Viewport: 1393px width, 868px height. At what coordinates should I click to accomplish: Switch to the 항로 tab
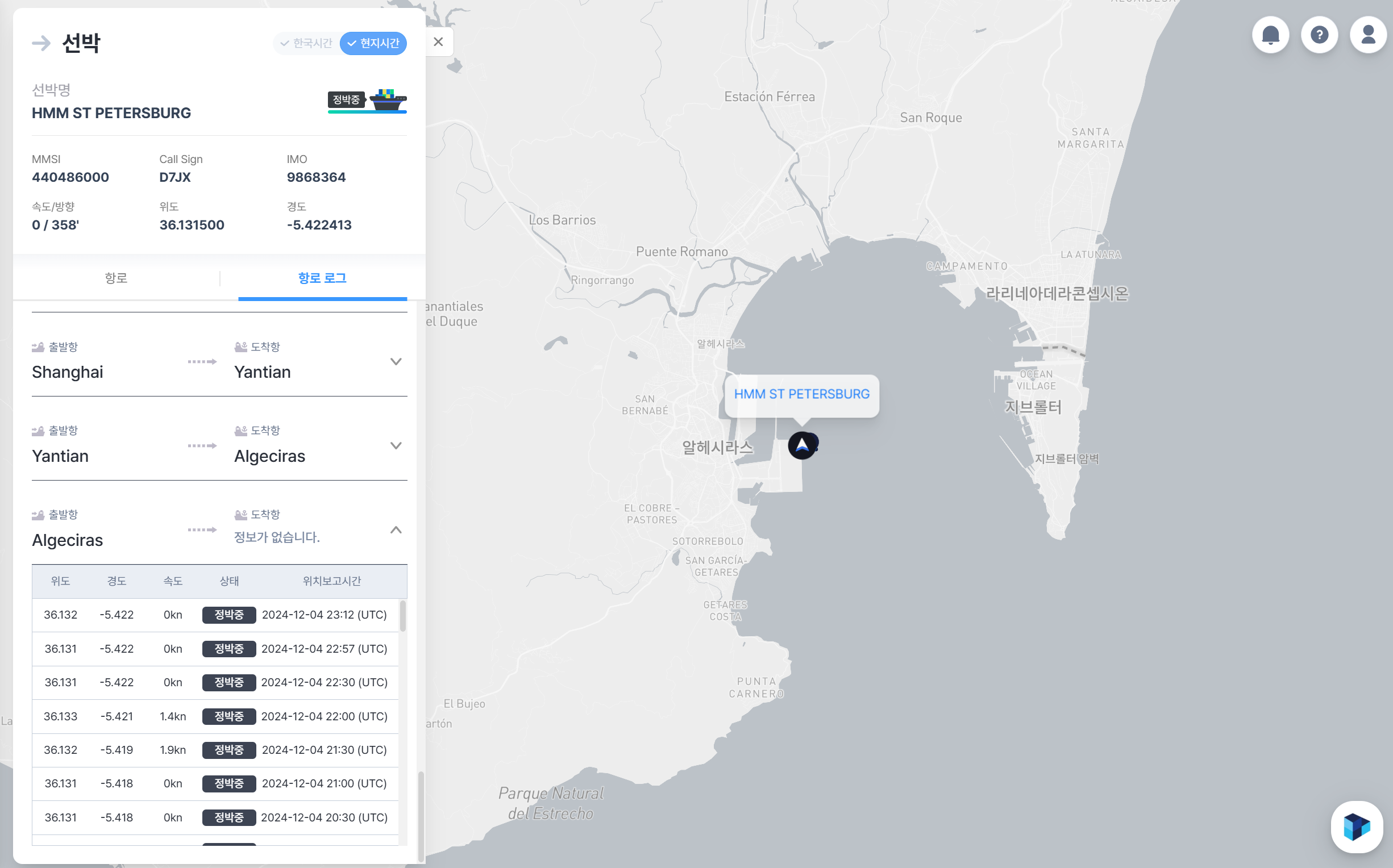tap(116, 278)
